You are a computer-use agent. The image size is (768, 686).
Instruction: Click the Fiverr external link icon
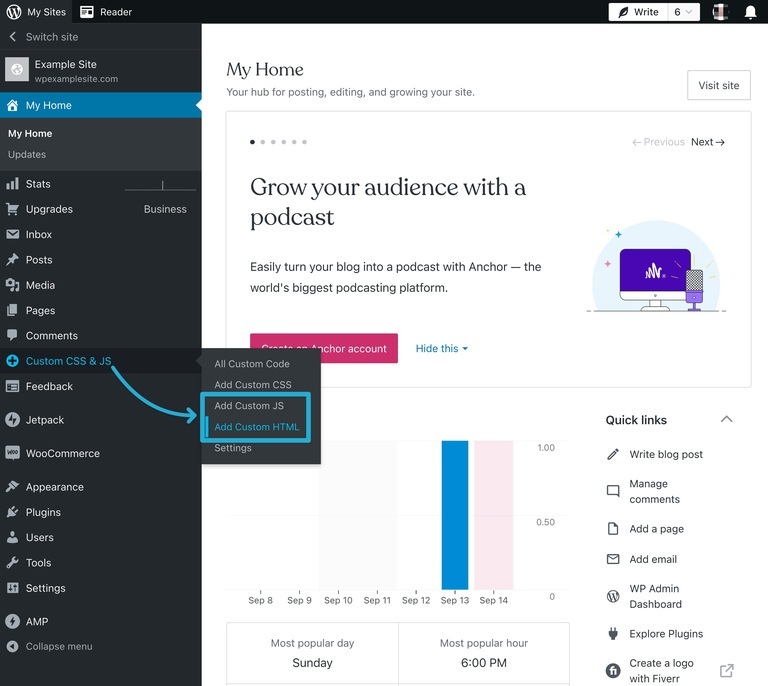tap(726, 670)
